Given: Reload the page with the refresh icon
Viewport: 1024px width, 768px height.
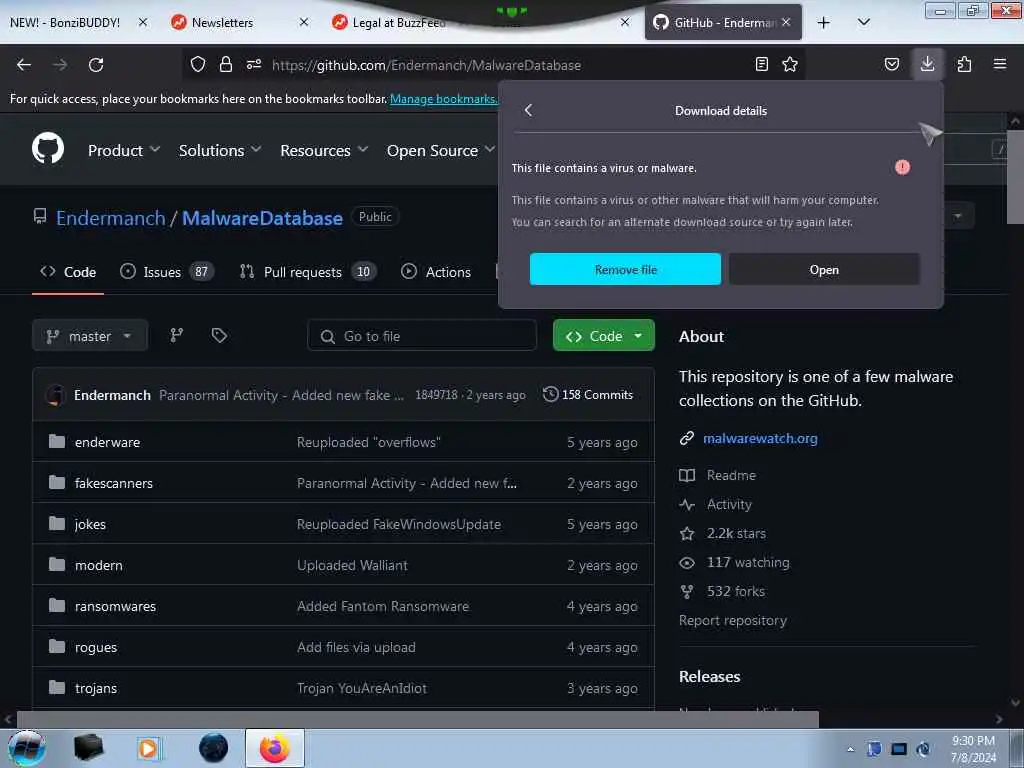Looking at the screenshot, I should (96, 65).
